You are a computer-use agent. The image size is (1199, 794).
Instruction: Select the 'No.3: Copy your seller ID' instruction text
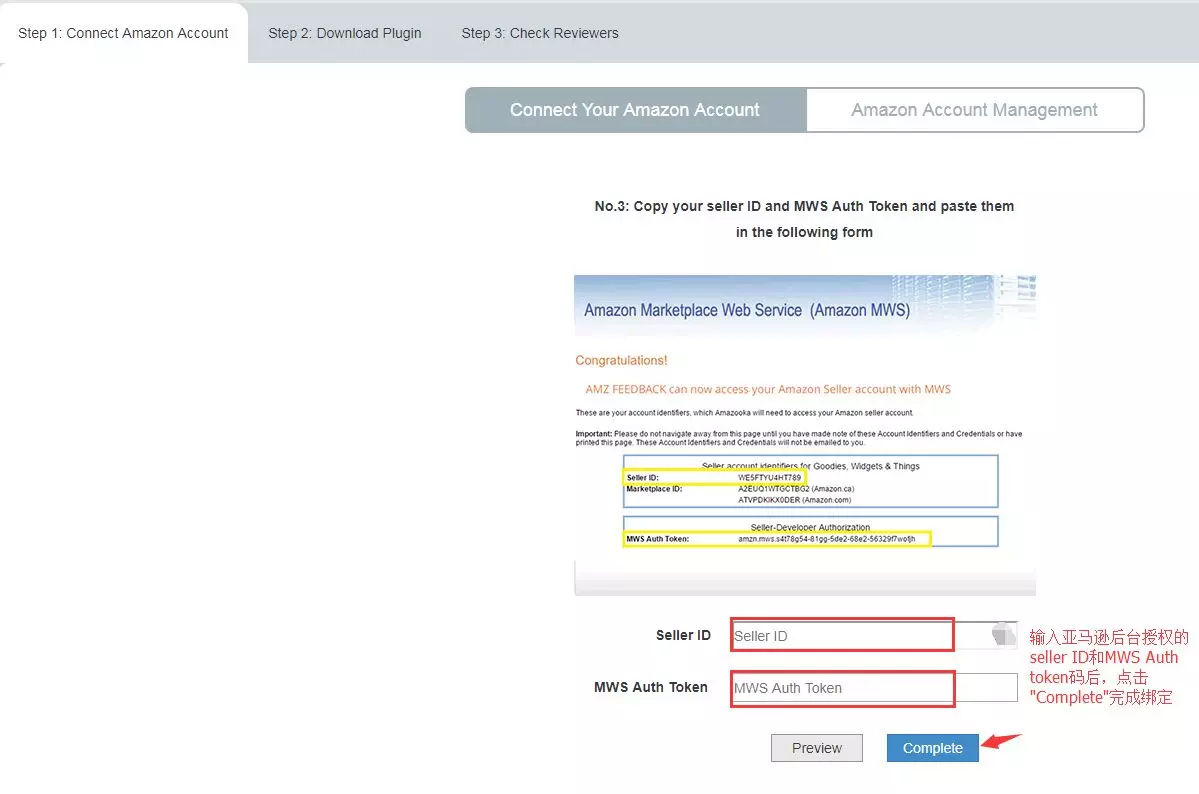pos(804,219)
